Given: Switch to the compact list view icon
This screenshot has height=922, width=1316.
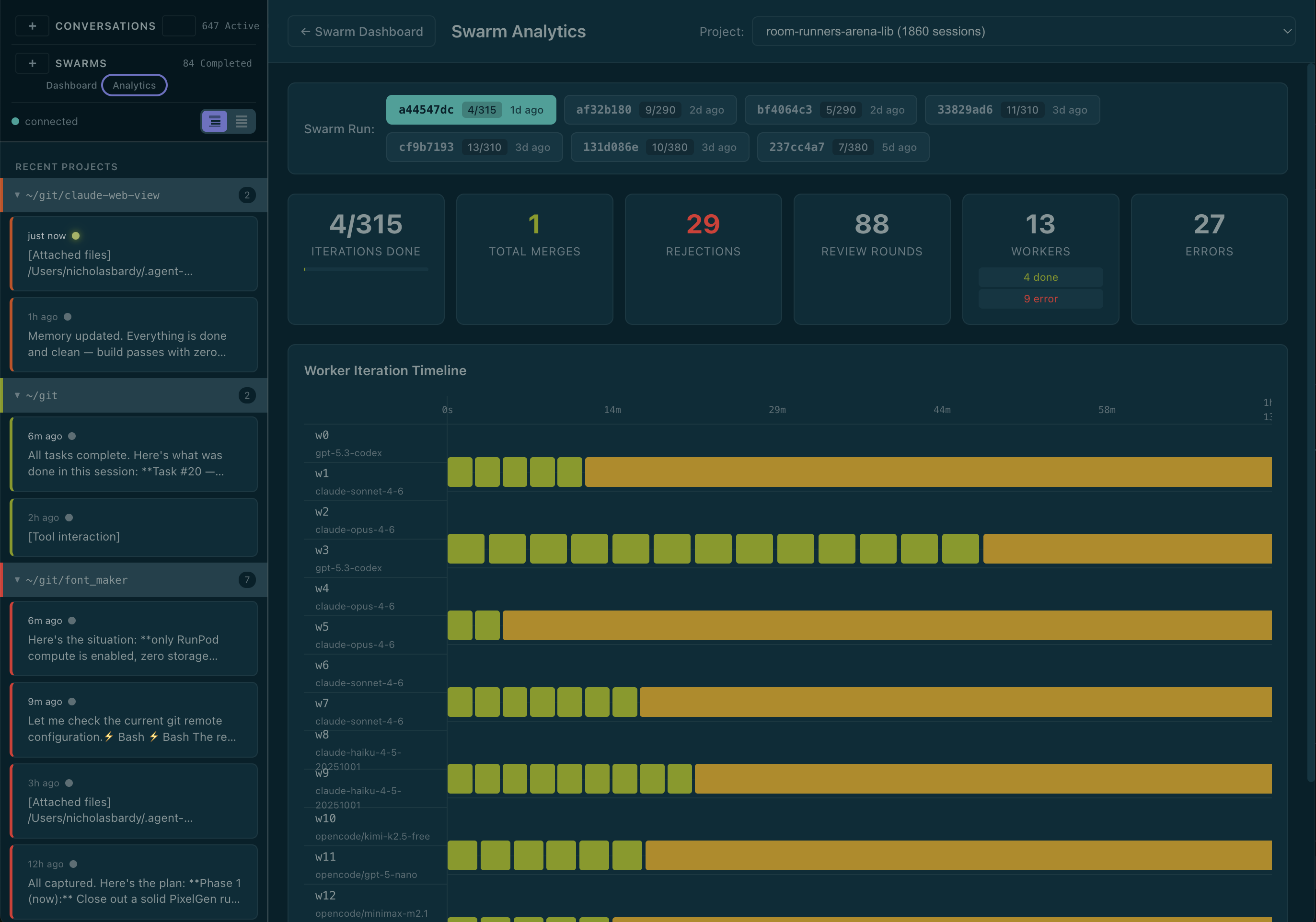Looking at the screenshot, I should 242,121.
